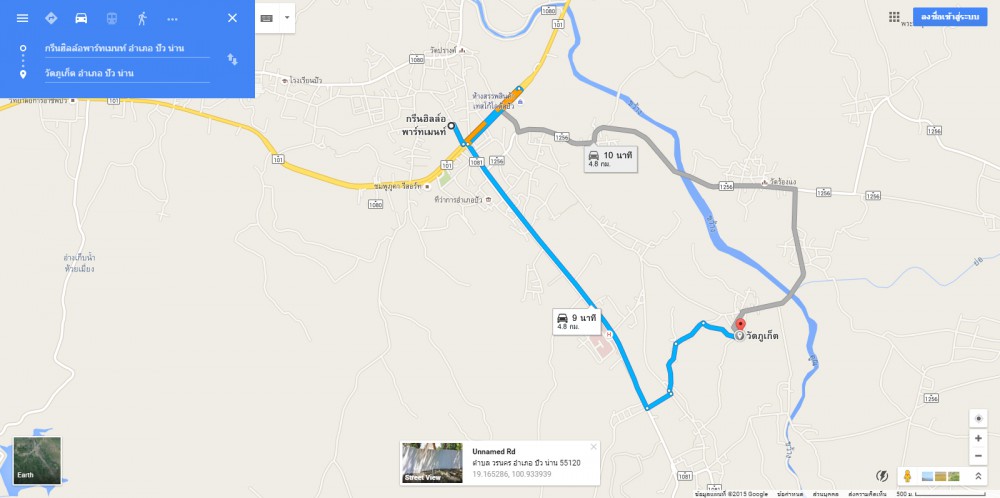Expand the imagery panel chevrons

pyautogui.click(x=978, y=476)
